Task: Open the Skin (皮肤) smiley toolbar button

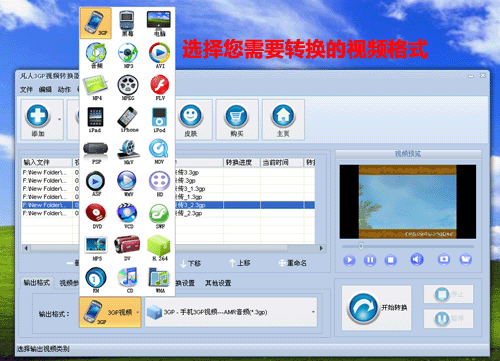Action: (x=191, y=120)
